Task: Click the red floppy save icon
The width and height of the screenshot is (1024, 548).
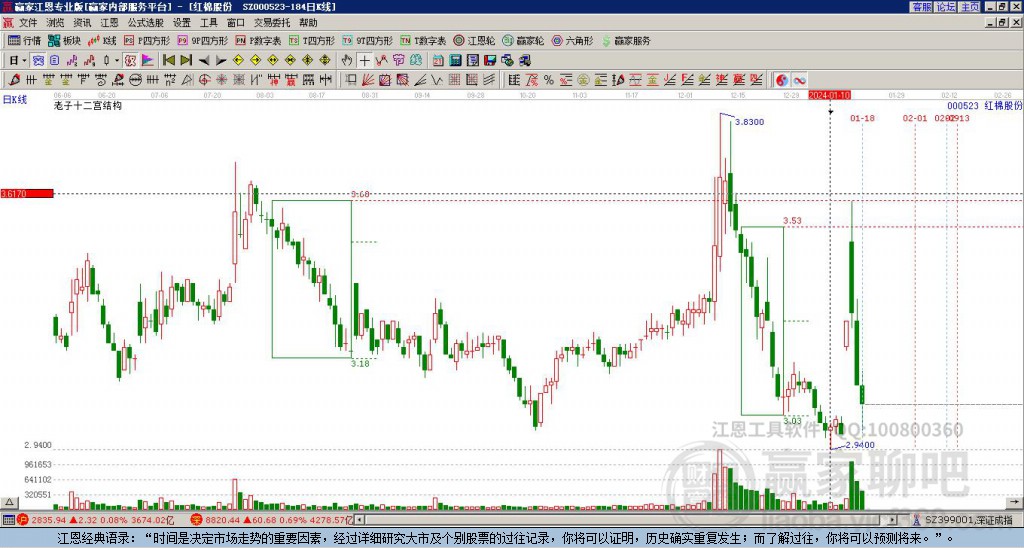Action: [x=490, y=60]
